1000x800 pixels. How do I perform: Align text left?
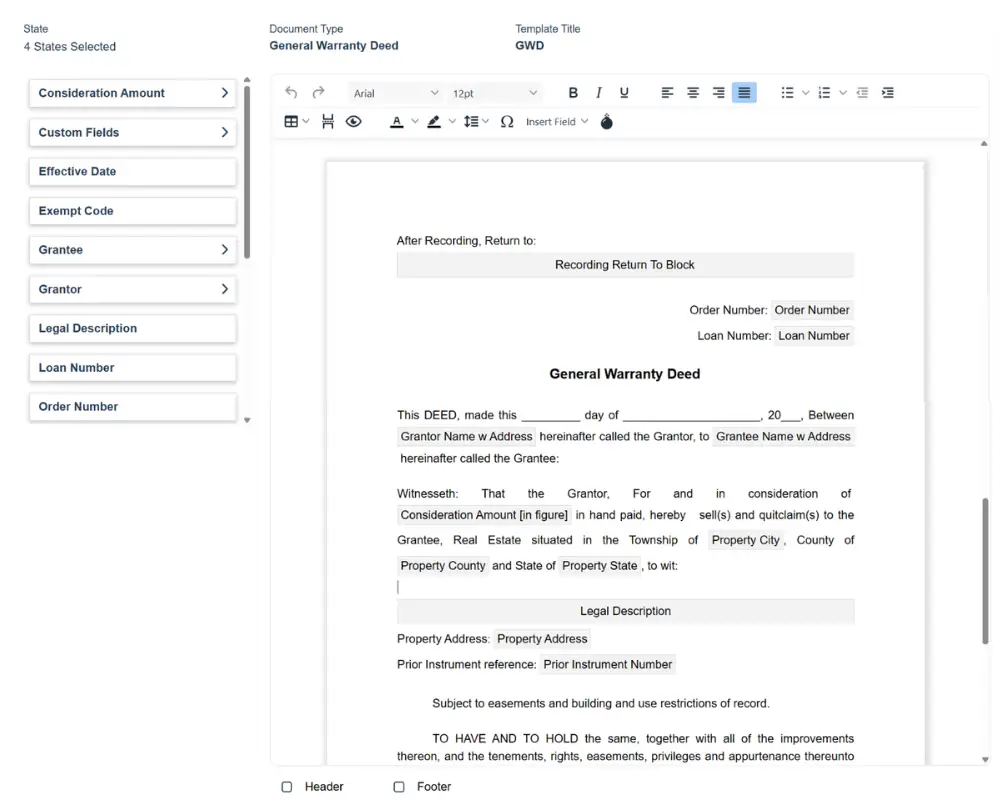667,93
